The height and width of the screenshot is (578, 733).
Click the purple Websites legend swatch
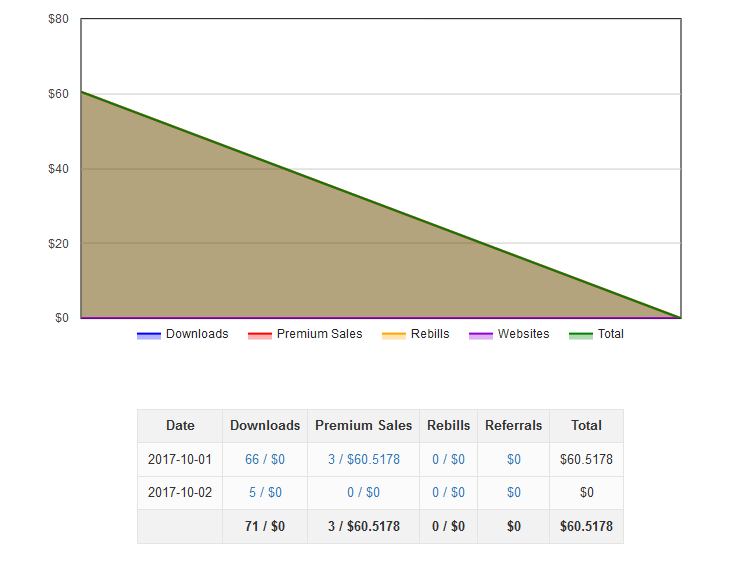(x=481, y=335)
